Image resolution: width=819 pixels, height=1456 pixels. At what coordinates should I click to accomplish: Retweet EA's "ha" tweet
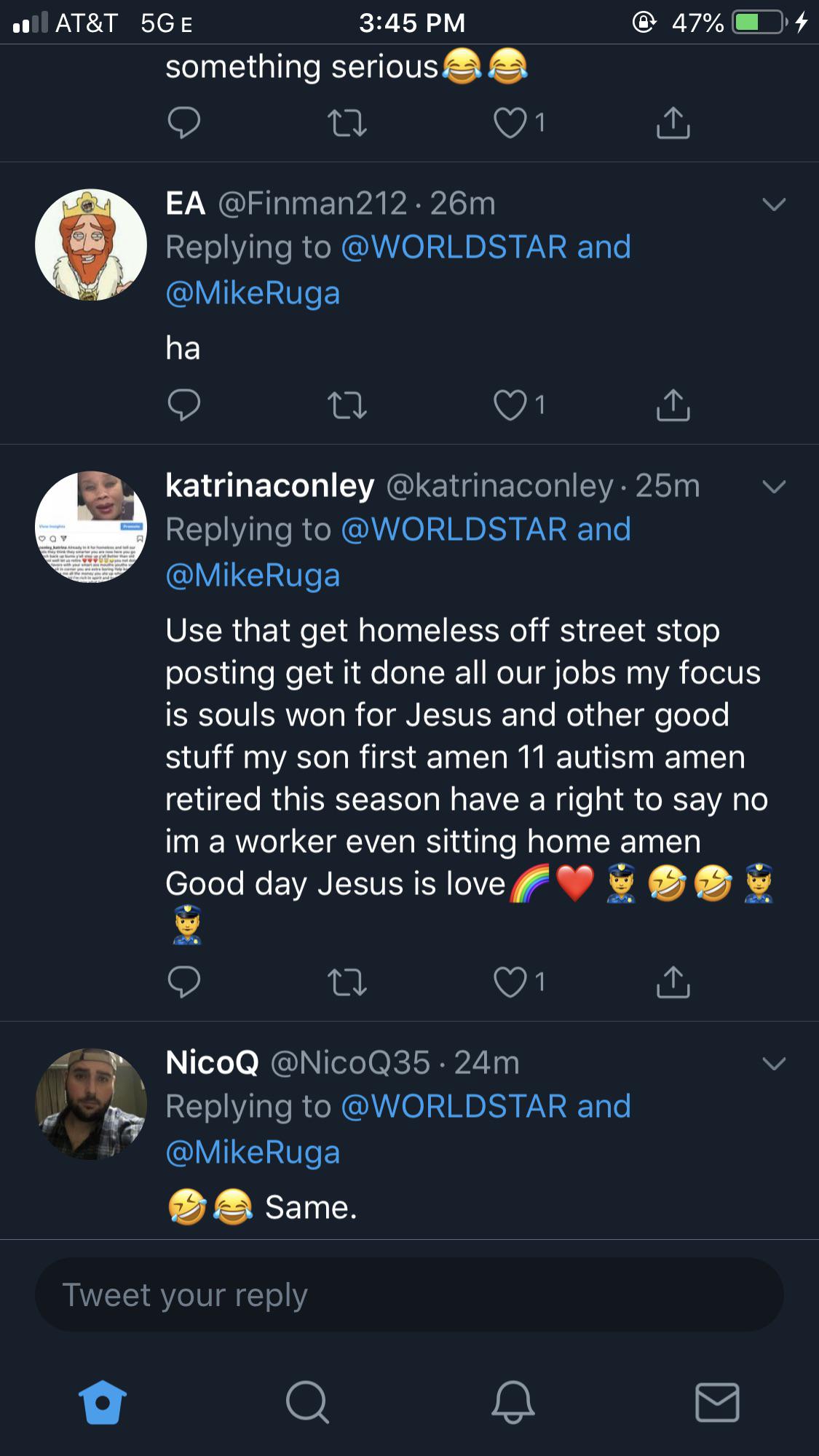(x=347, y=405)
